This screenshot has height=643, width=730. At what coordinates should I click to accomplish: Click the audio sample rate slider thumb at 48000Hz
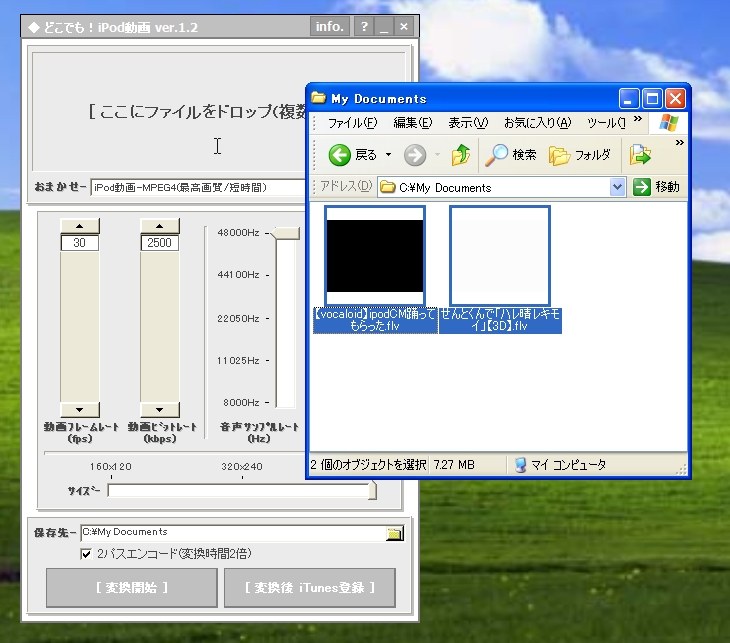(286, 233)
